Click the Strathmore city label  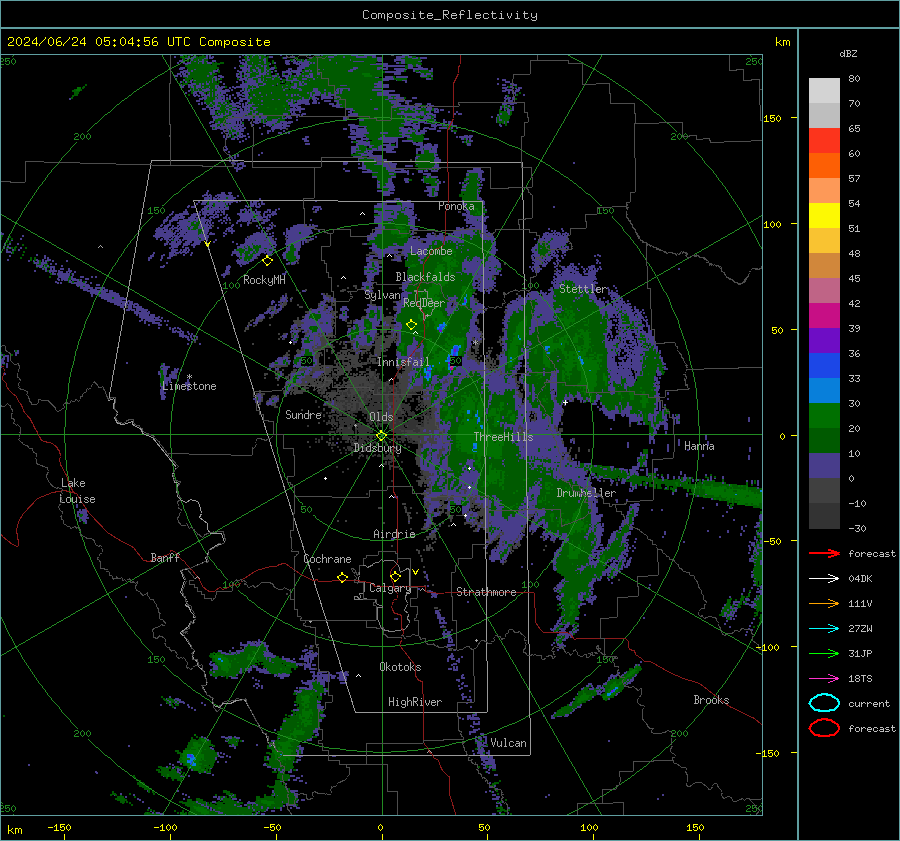486,592
